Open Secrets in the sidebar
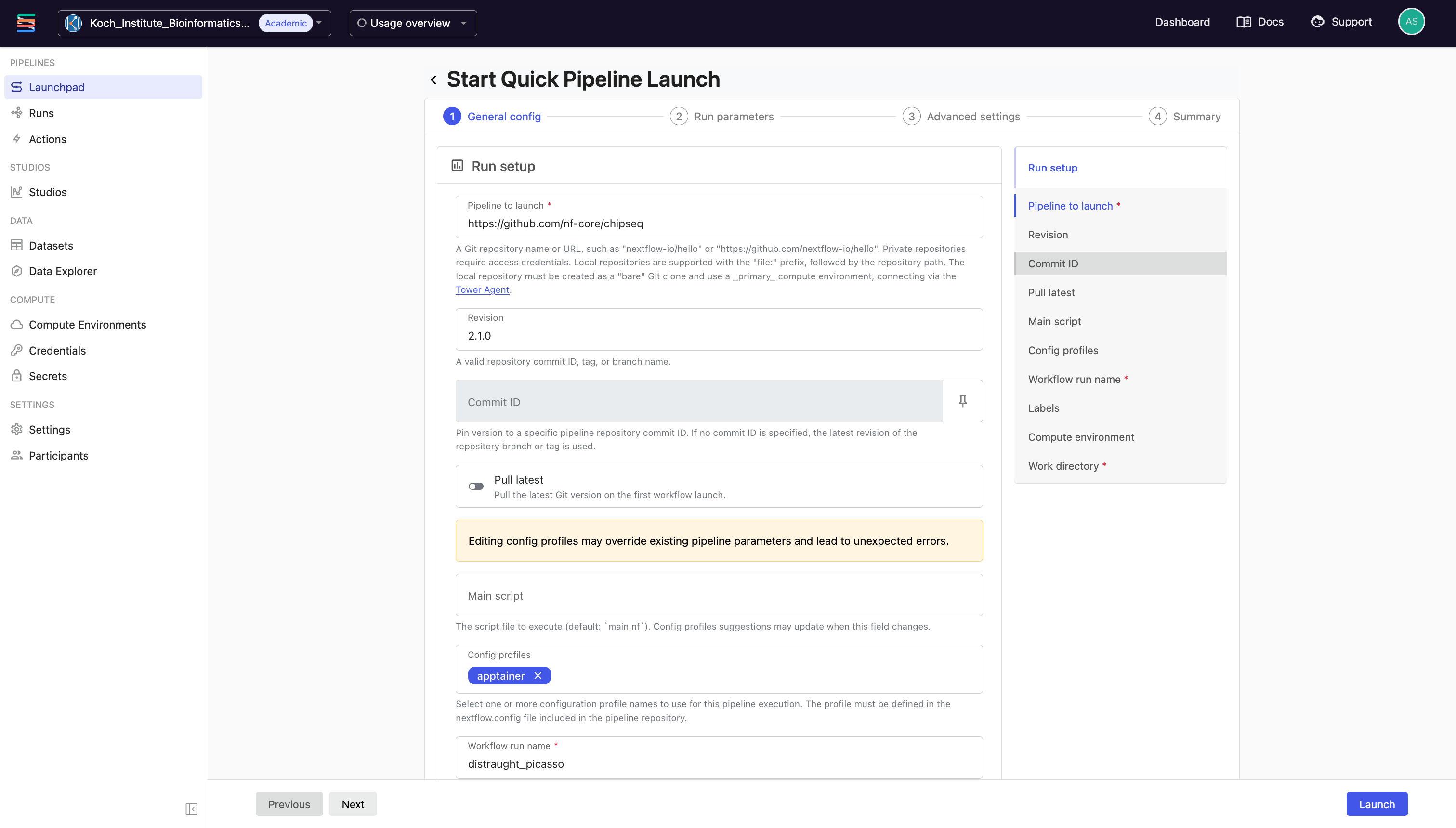 (48, 376)
